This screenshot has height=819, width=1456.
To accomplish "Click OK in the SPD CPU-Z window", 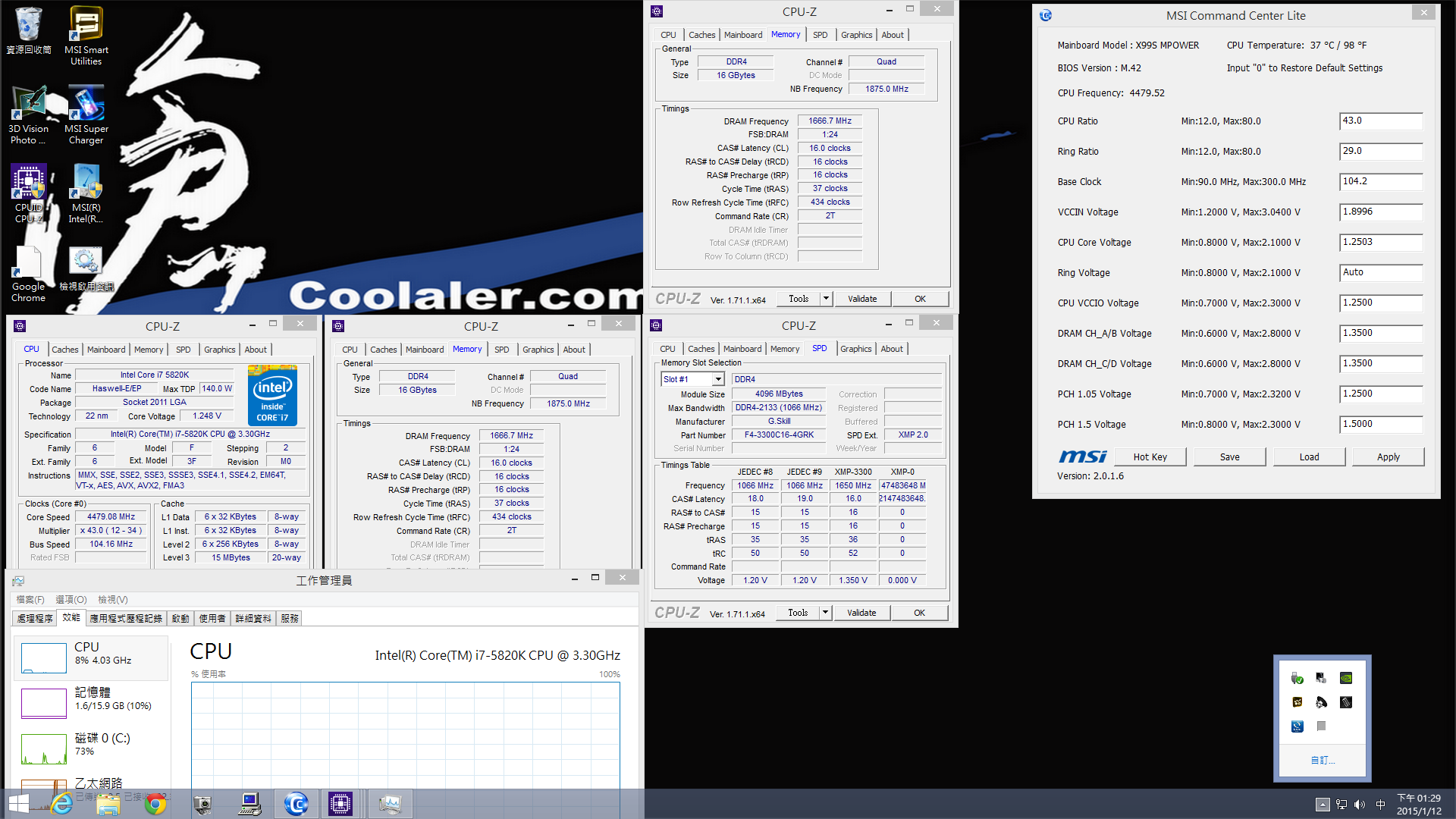I will coord(919,613).
